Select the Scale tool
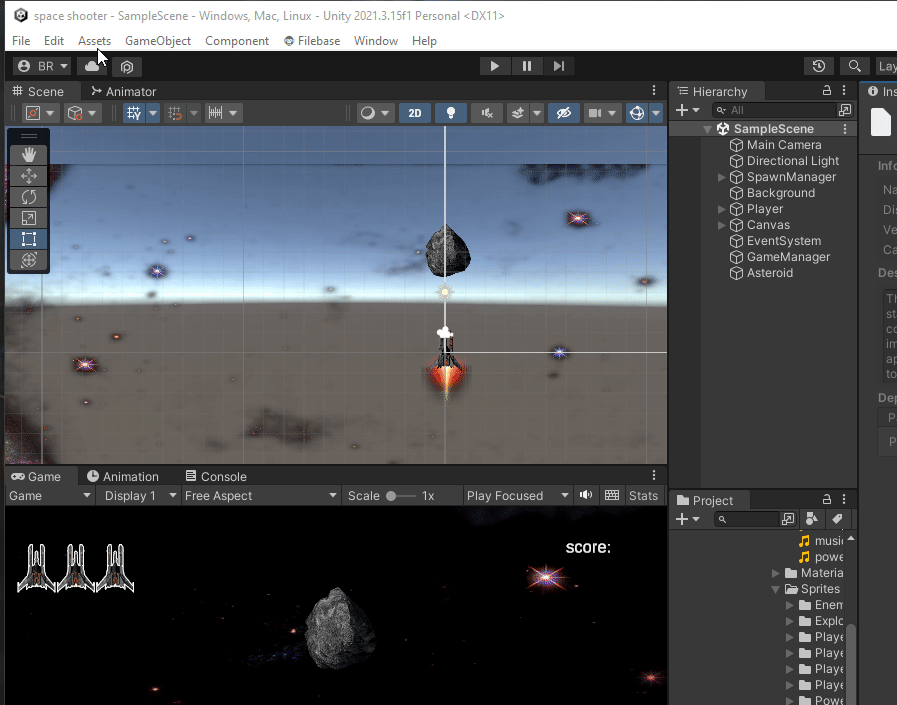897x705 pixels. coord(28,217)
